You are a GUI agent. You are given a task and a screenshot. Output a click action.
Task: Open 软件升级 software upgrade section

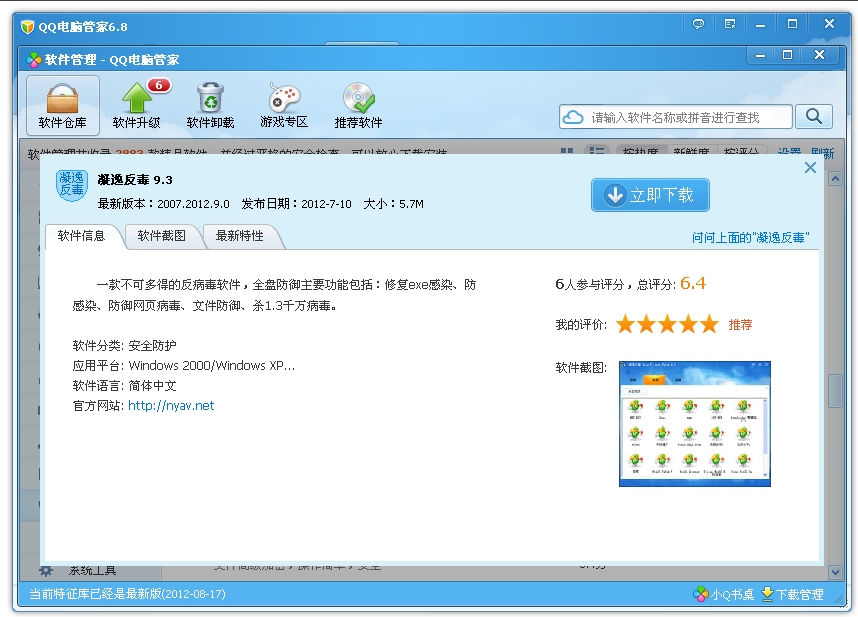tap(137, 106)
